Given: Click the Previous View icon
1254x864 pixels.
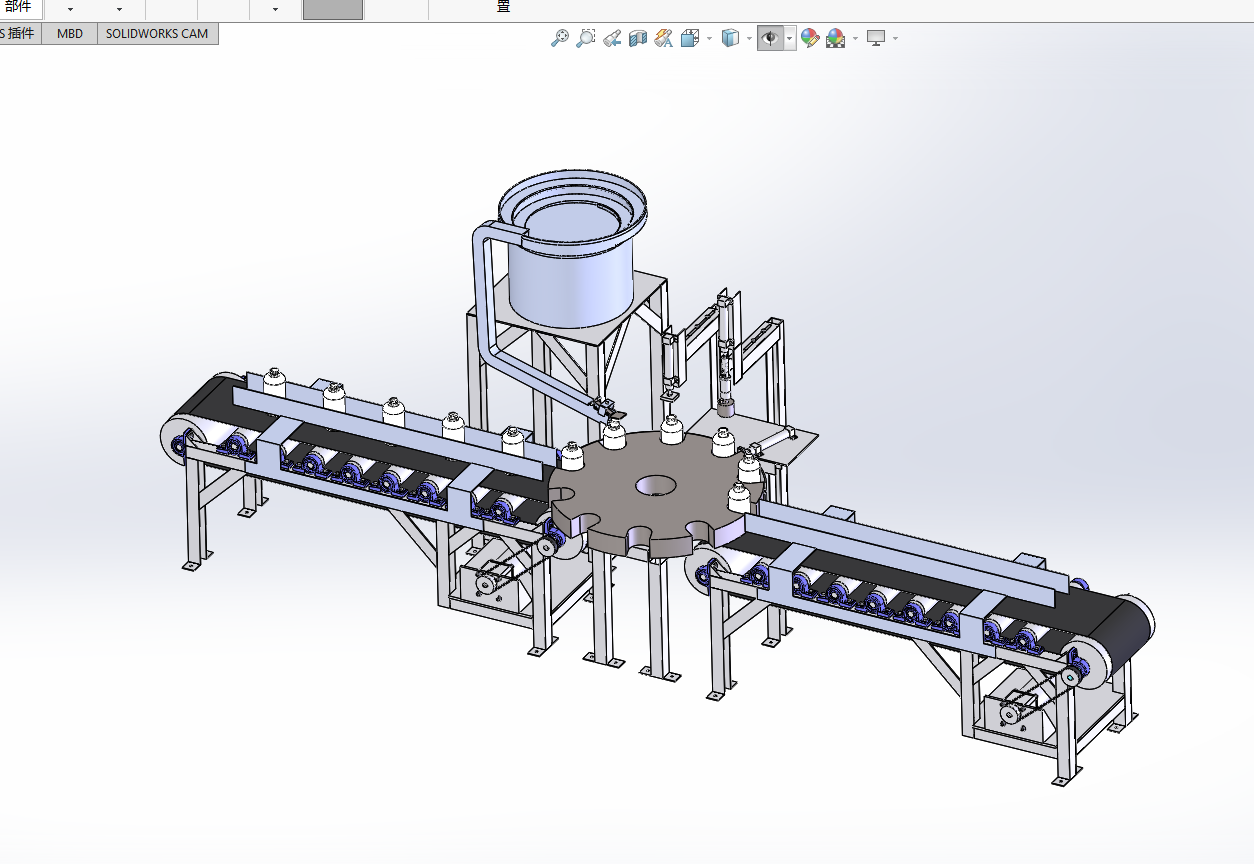Looking at the screenshot, I should (x=612, y=38).
